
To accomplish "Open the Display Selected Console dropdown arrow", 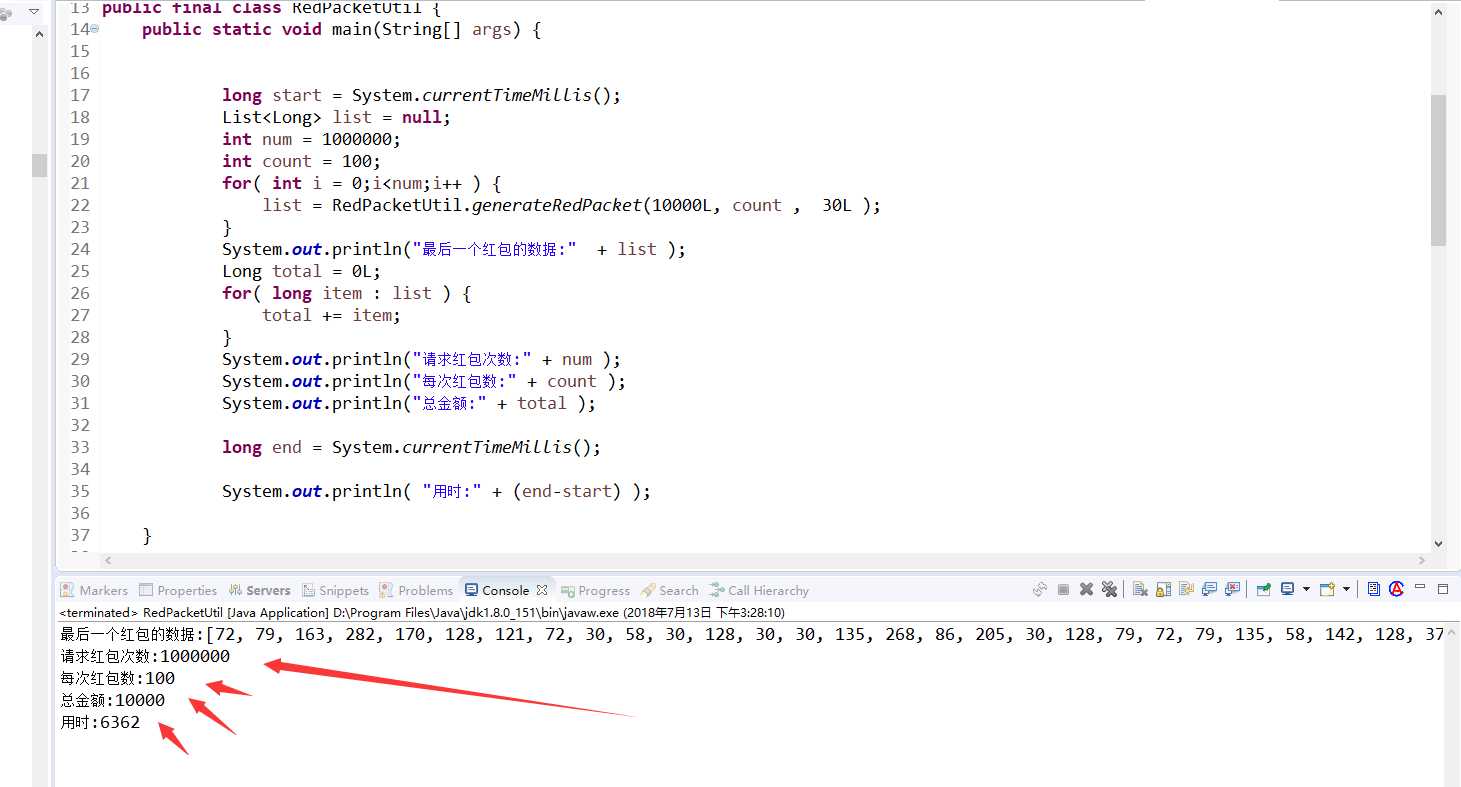I will (1306, 589).
